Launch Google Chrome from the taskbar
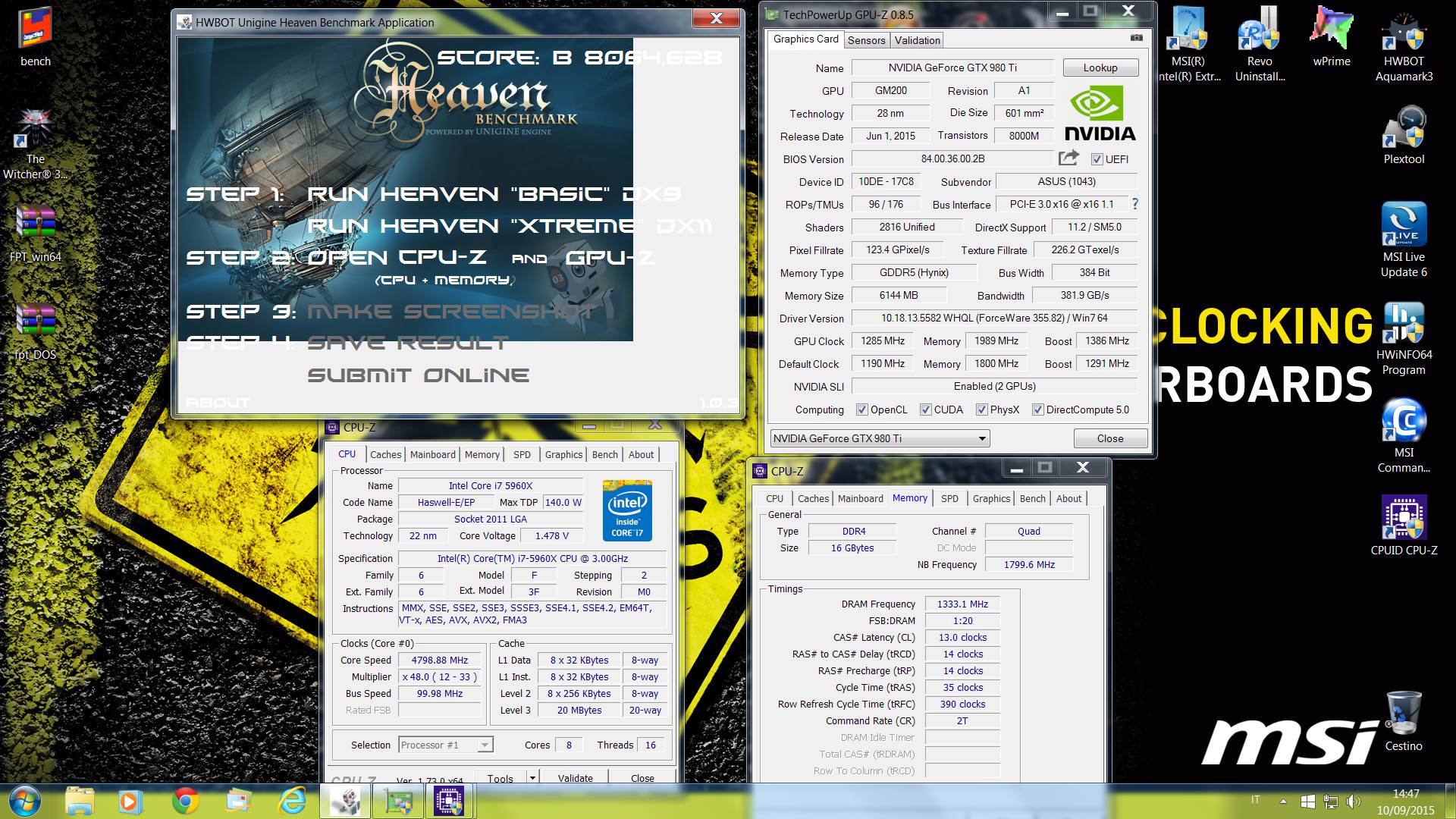 point(185,802)
